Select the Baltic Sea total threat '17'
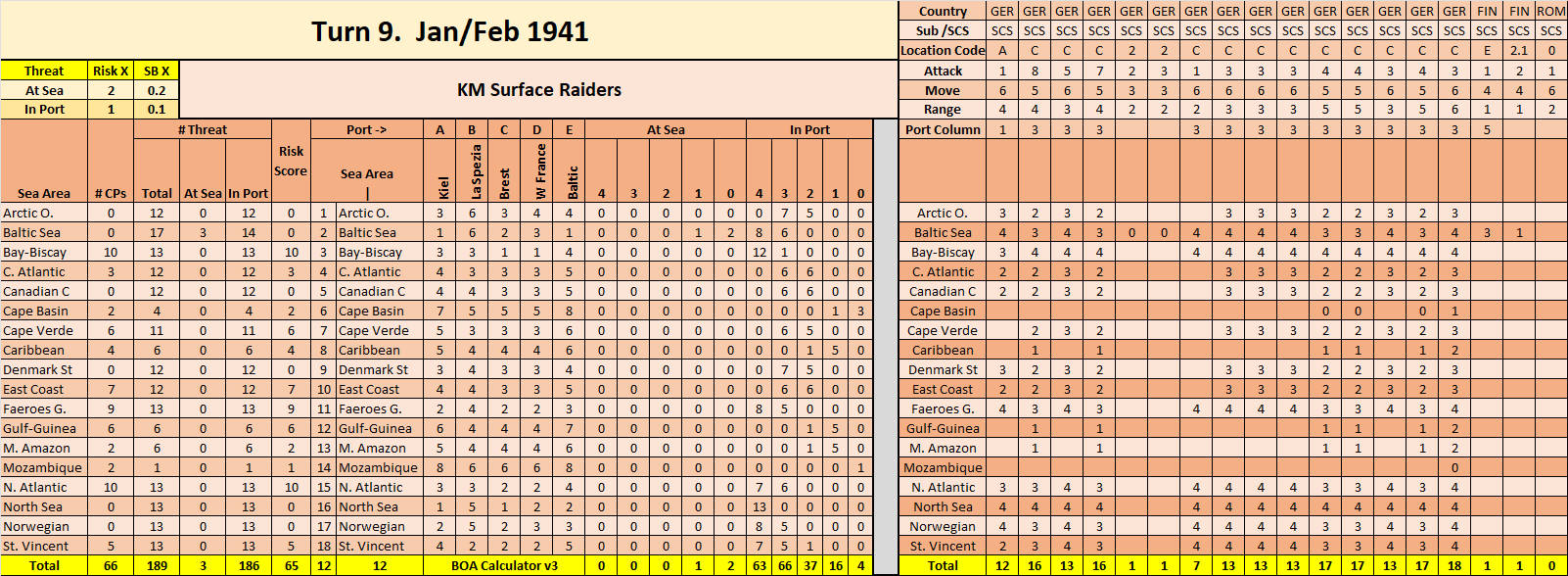Viewport: 1568px width, 576px height. 157,232
